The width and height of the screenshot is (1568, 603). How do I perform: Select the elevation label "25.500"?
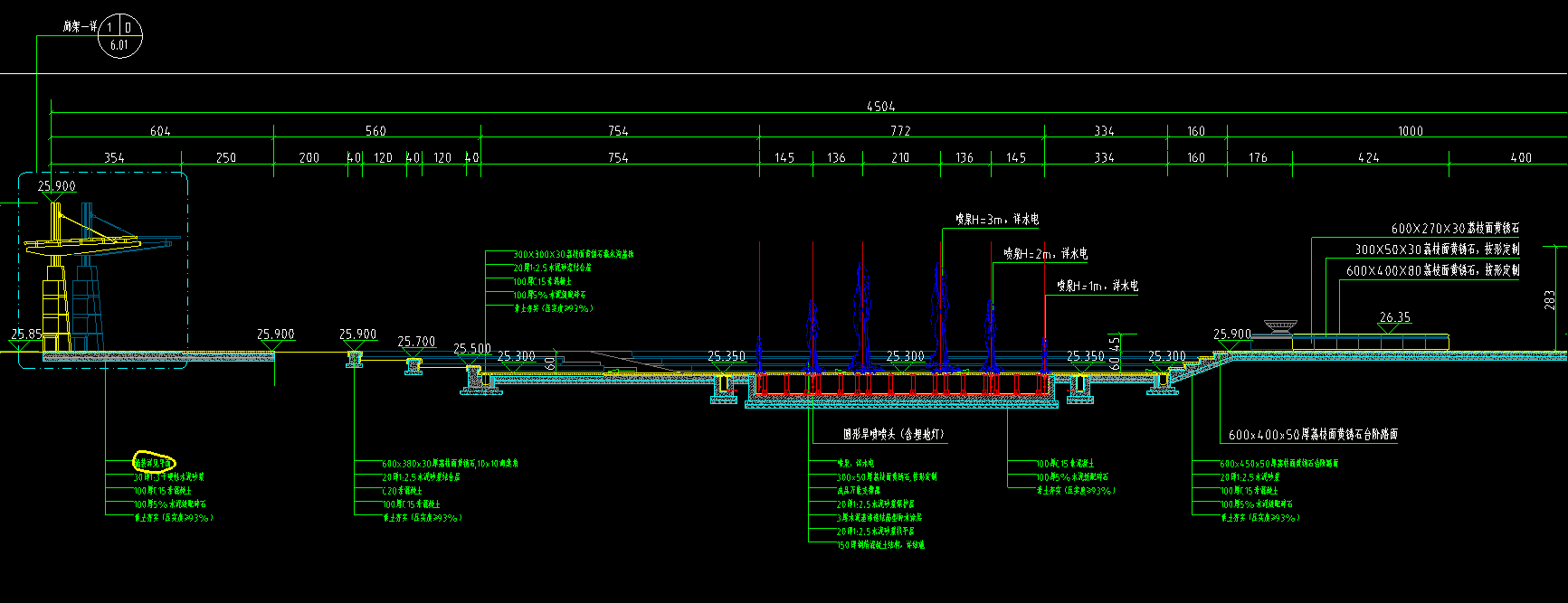coord(472,348)
